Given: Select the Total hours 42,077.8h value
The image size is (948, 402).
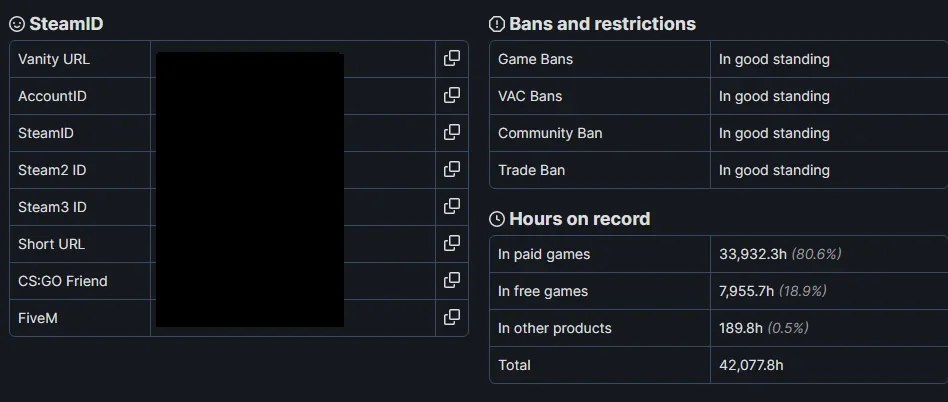Looking at the screenshot, I should point(751,365).
